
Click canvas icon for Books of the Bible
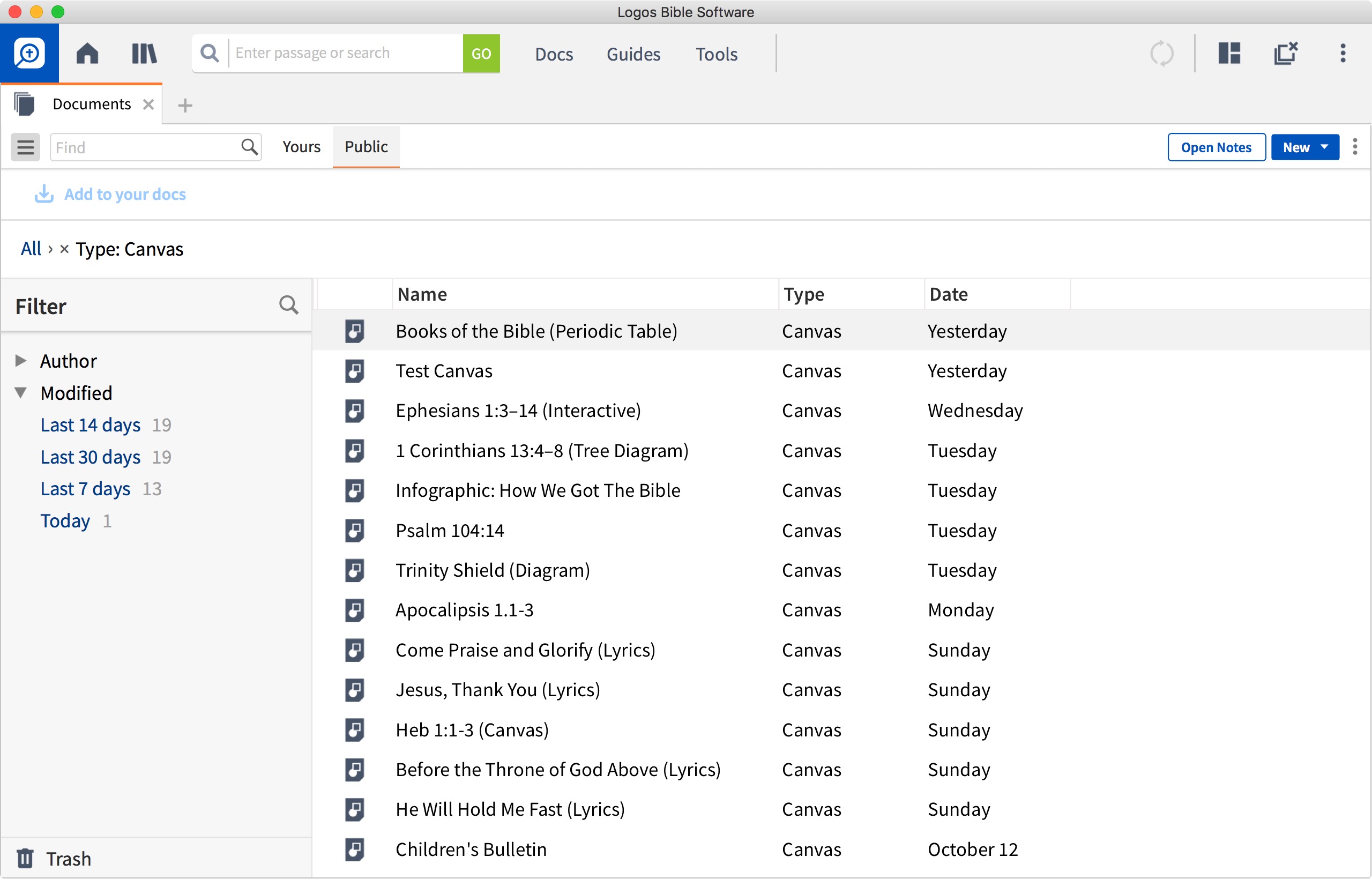354,331
